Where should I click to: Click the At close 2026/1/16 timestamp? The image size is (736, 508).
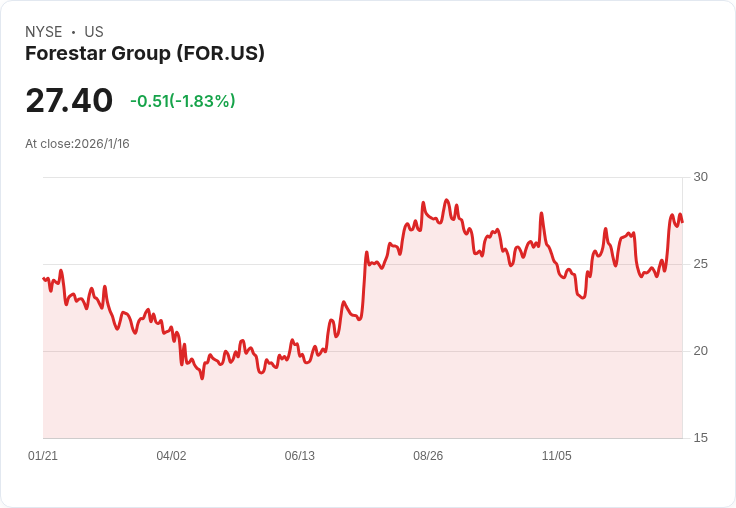pyautogui.click(x=77, y=144)
